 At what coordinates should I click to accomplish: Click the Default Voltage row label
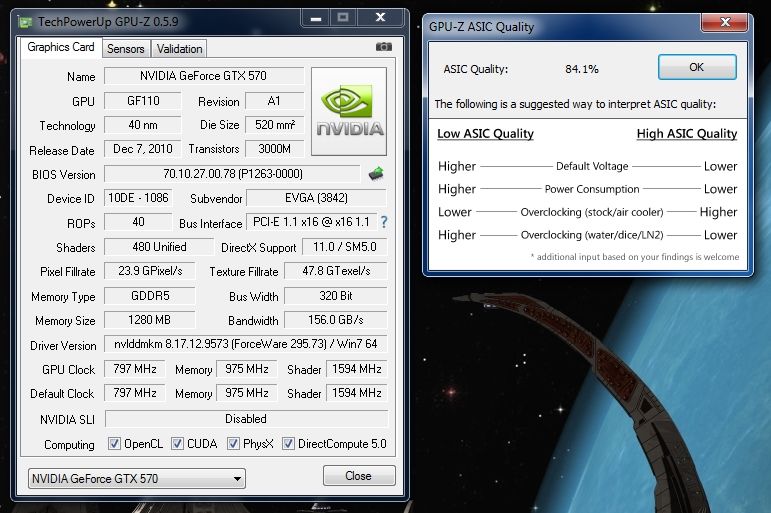[592, 166]
